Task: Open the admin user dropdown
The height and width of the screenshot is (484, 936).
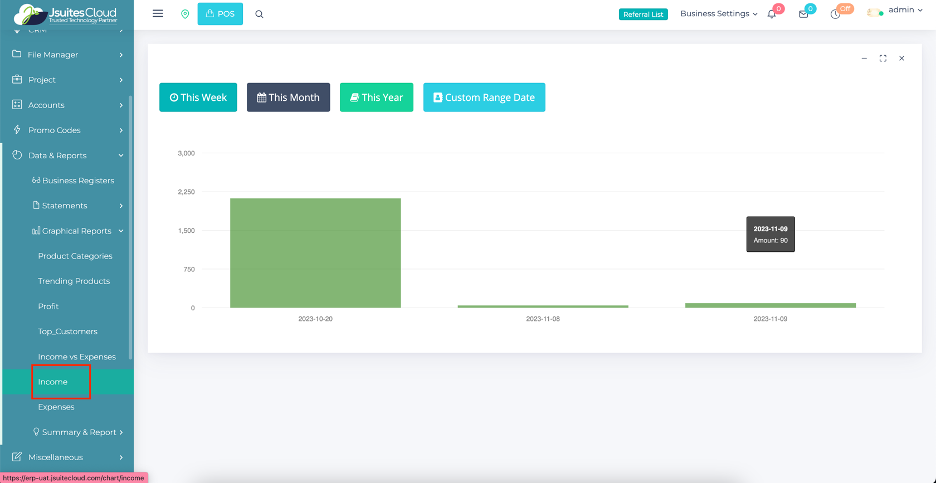Action: click(896, 11)
